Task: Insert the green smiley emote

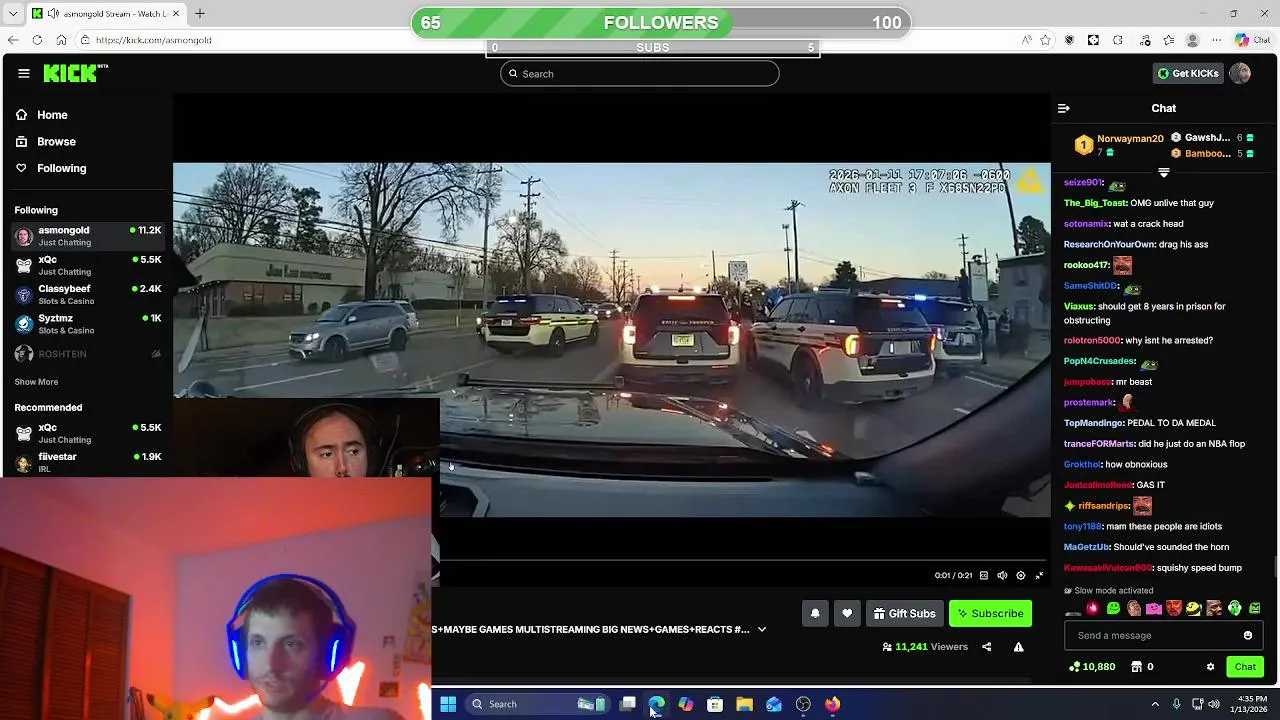Action: pos(1113,608)
